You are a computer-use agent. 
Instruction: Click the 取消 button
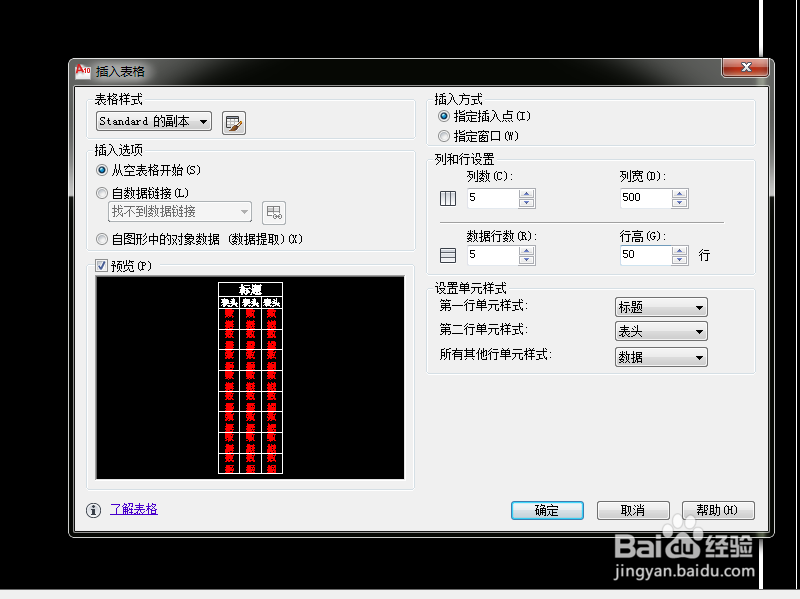(633, 510)
